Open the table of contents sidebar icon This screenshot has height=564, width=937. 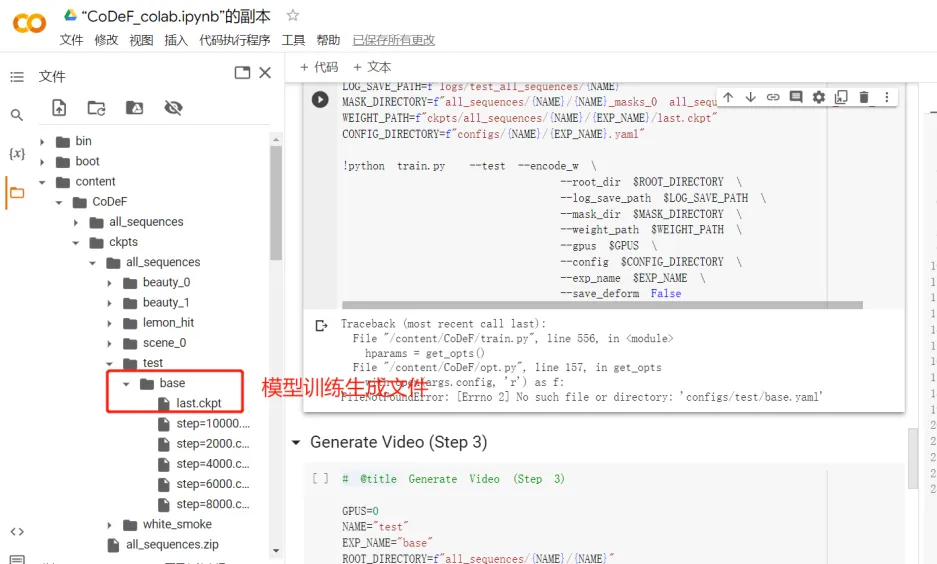click(17, 76)
